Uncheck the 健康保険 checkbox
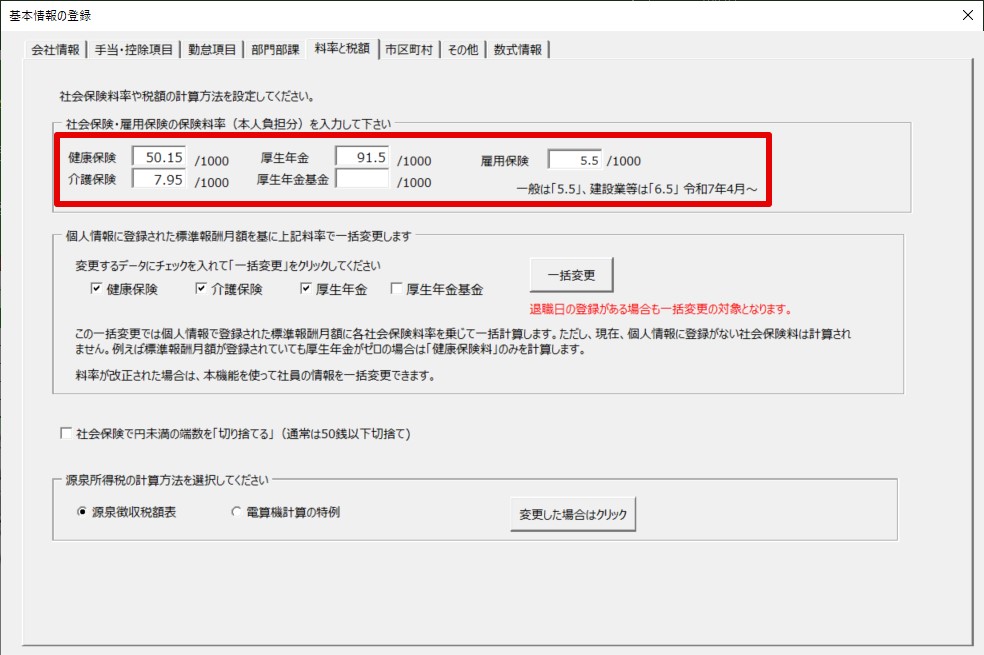Viewport: 984px width, 655px height. point(97,289)
